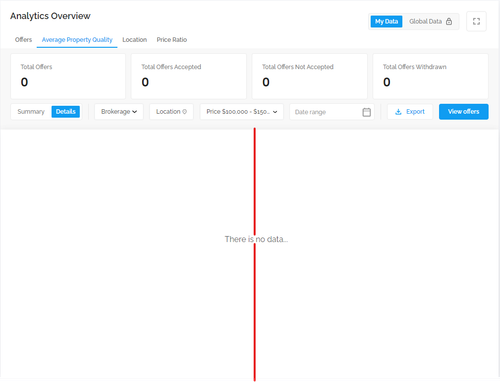Open the Location tab

coord(135,40)
